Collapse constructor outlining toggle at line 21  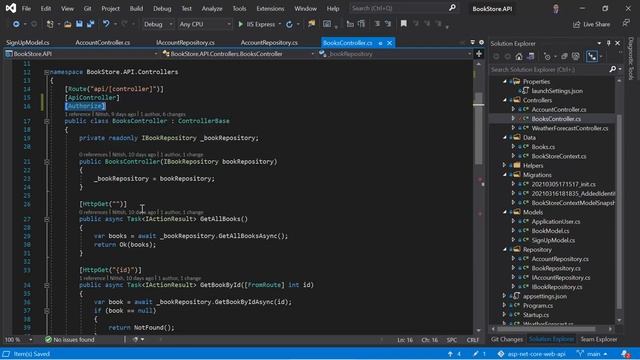point(47,162)
